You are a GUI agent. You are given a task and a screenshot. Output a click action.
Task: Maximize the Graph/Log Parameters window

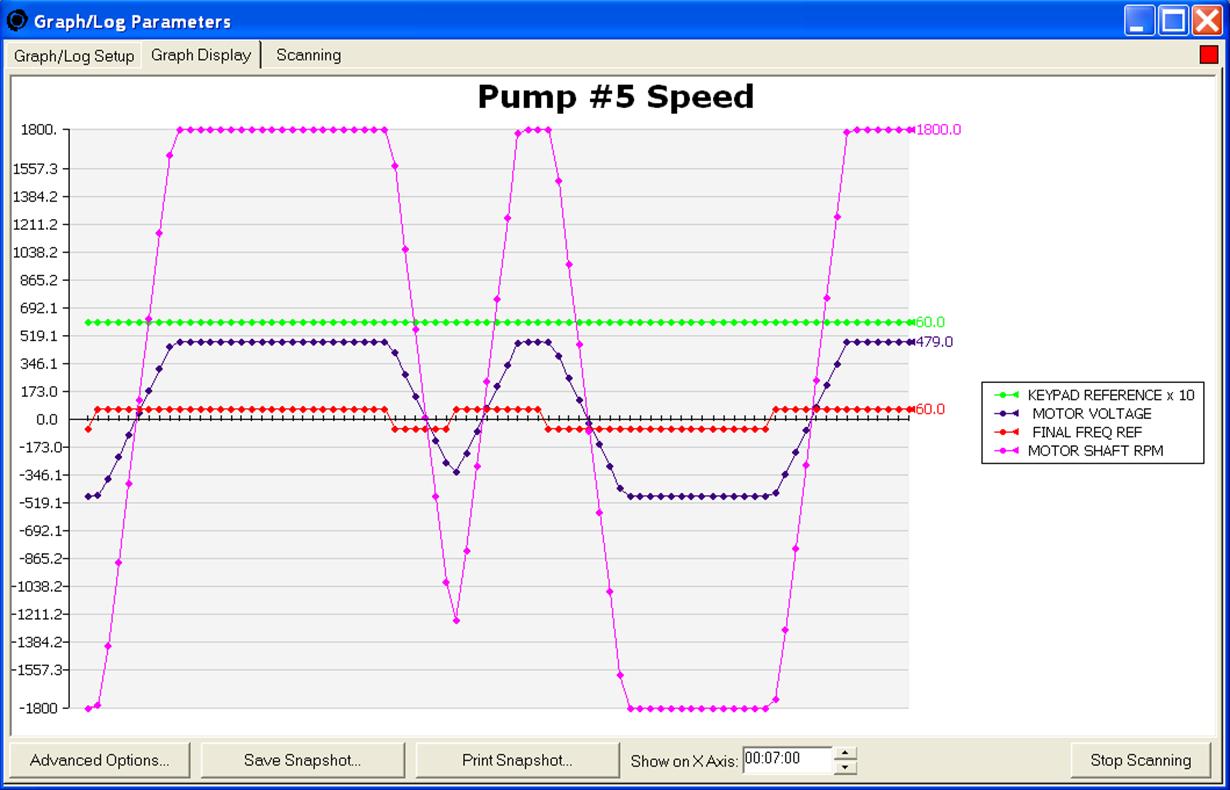click(x=1173, y=20)
